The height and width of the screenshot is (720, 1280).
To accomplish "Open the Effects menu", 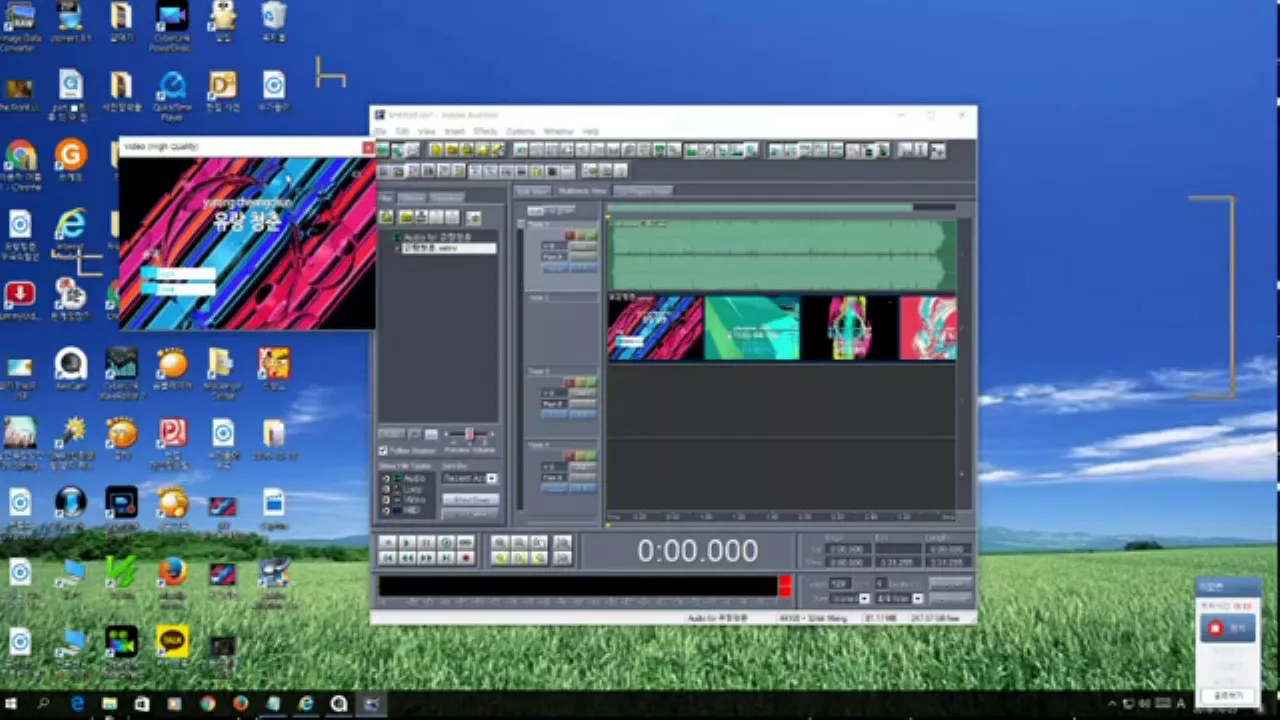I will pos(485,131).
